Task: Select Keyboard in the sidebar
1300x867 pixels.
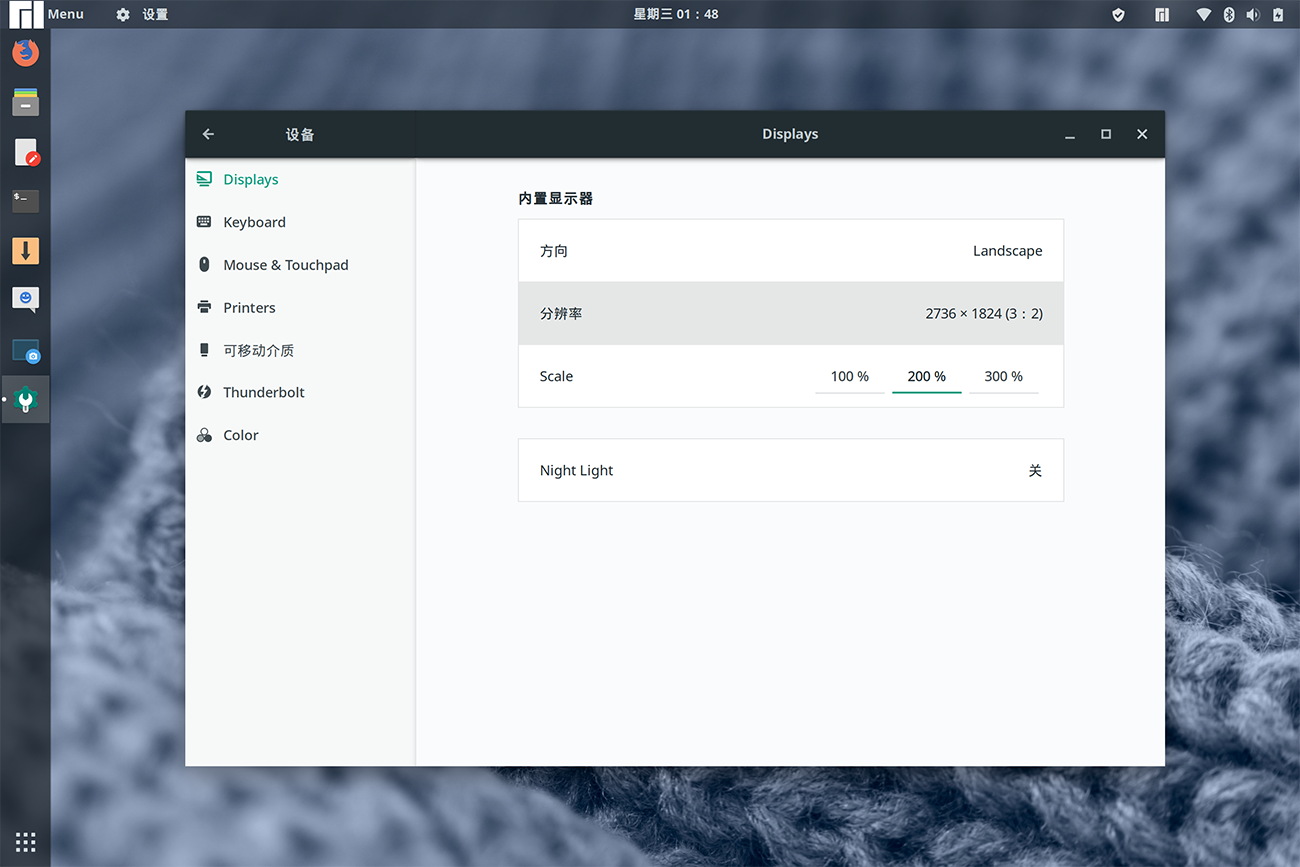Action: pyautogui.click(x=254, y=222)
